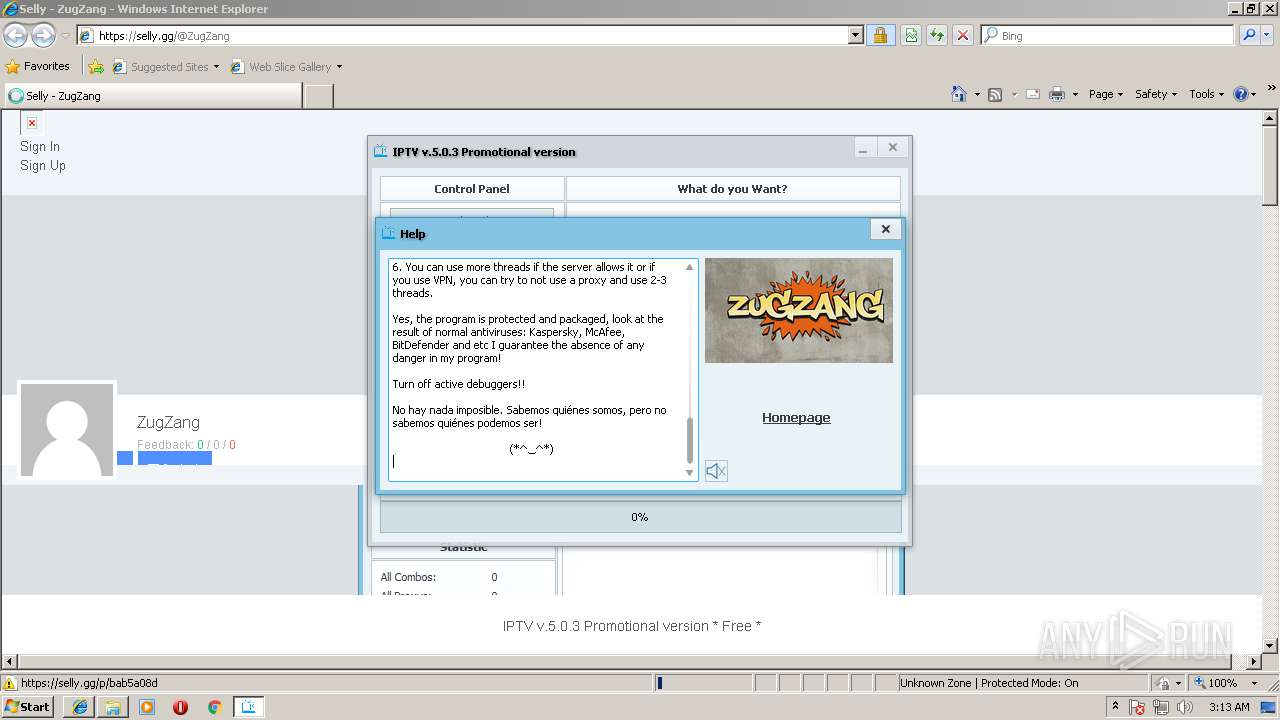Open the Tools menu
1280x720 pixels.
point(1206,94)
